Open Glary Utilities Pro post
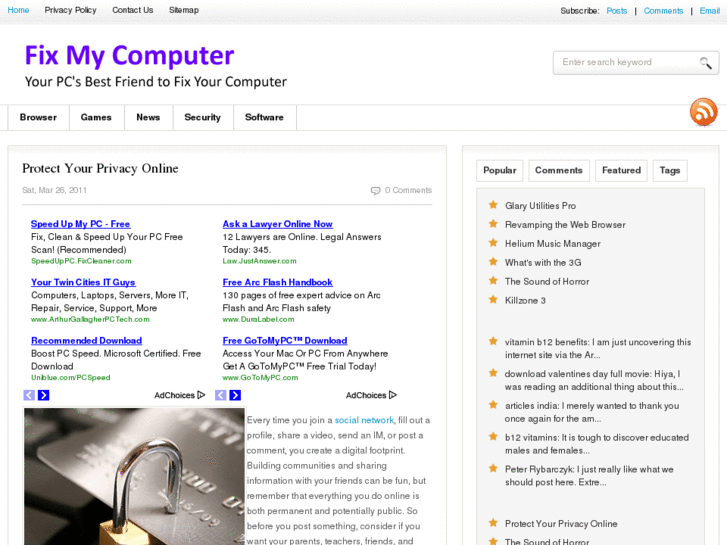 pyautogui.click(x=541, y=206)
